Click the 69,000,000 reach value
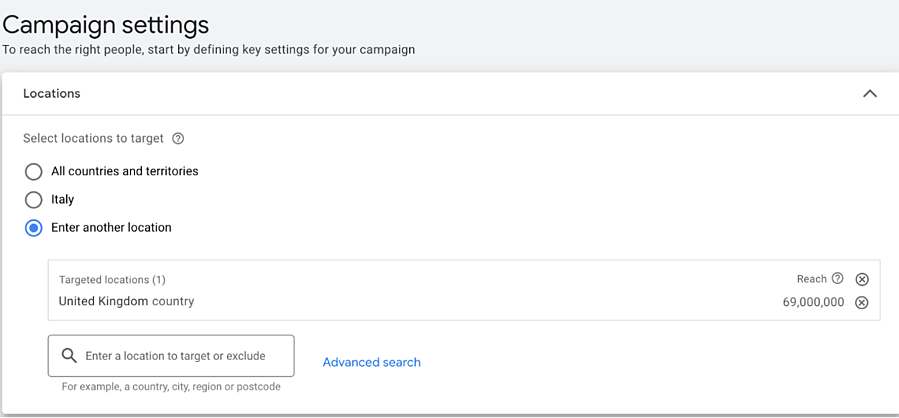The height and width of the screenshot is (418, 899). 813,302
